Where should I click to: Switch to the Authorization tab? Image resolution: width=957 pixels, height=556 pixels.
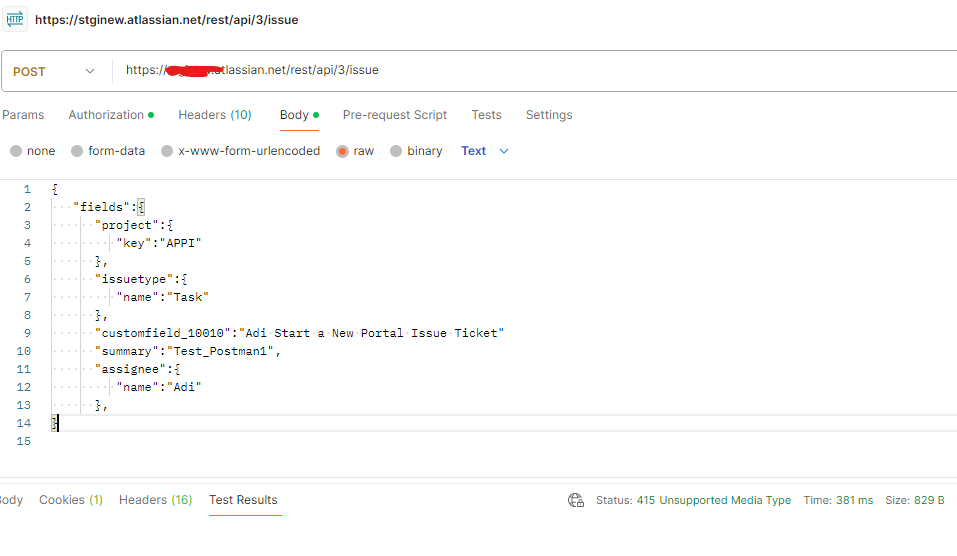click(111, 115)
